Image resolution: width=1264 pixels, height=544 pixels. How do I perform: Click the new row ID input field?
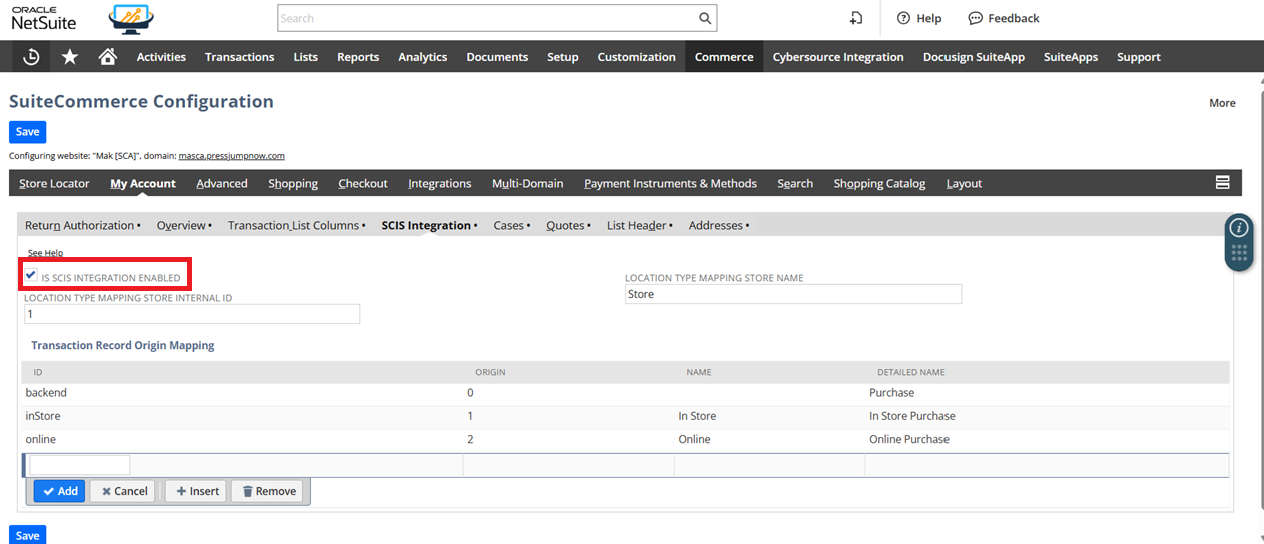[80, 465]
